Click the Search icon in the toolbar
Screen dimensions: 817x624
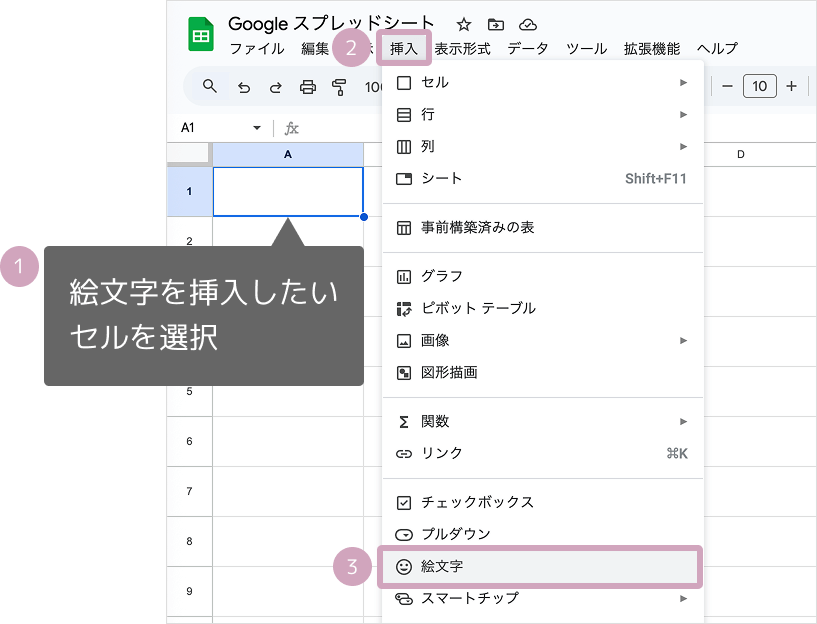pyautogui.click(x=209, y=86)
